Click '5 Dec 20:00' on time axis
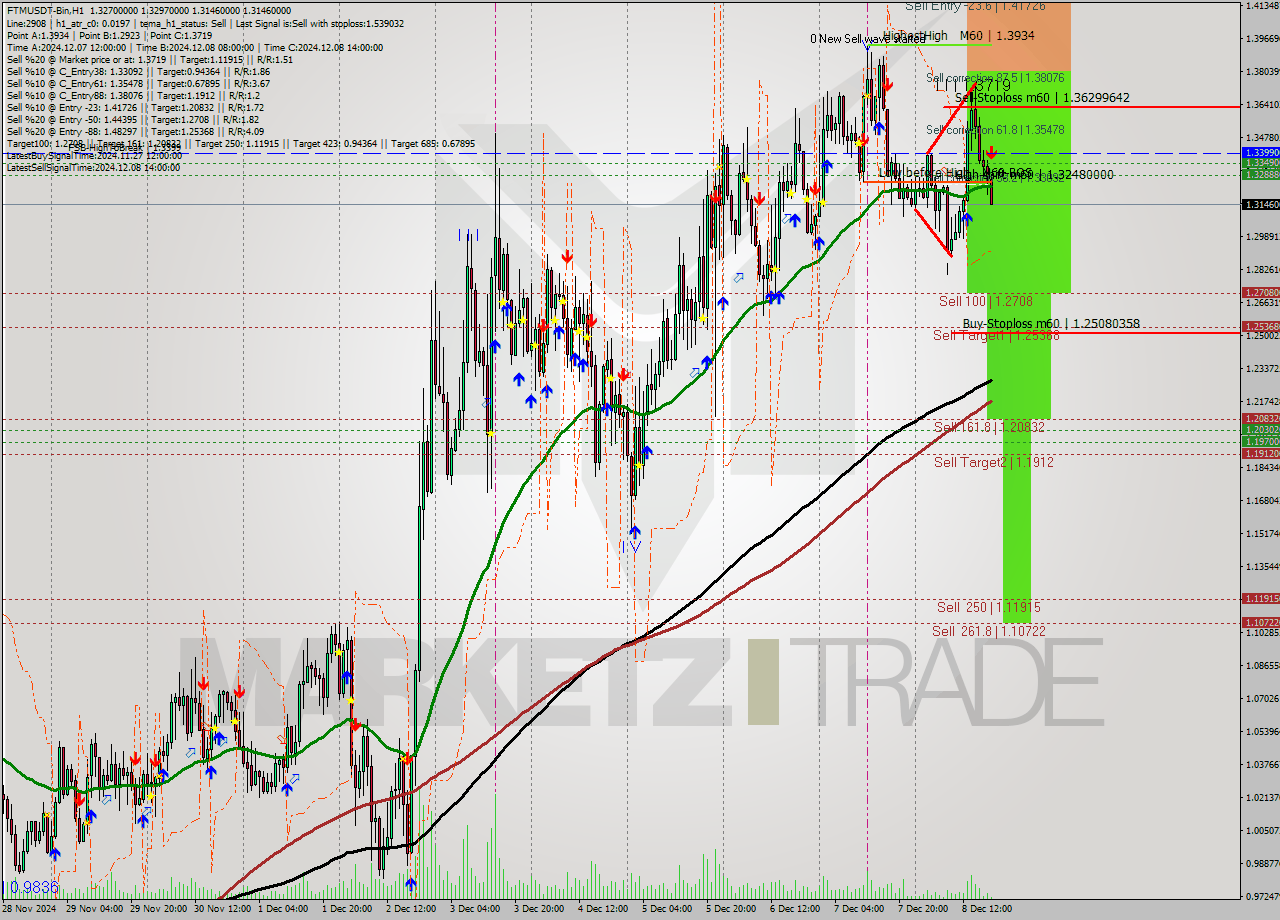 tap(731, 909)
